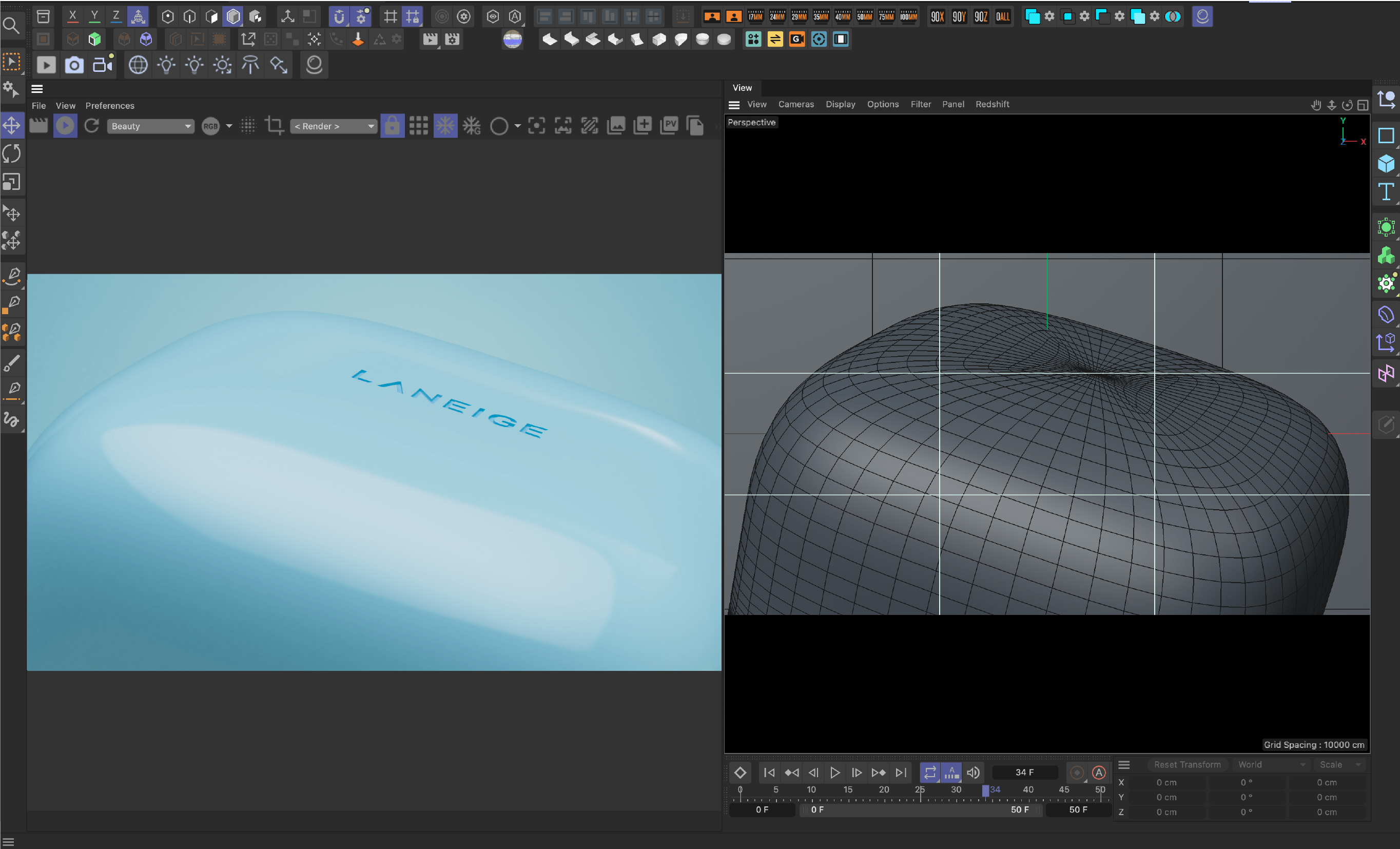Toggle the autokeying A button
Screen dimensions: 1400x849
(x=1099, y=773)
